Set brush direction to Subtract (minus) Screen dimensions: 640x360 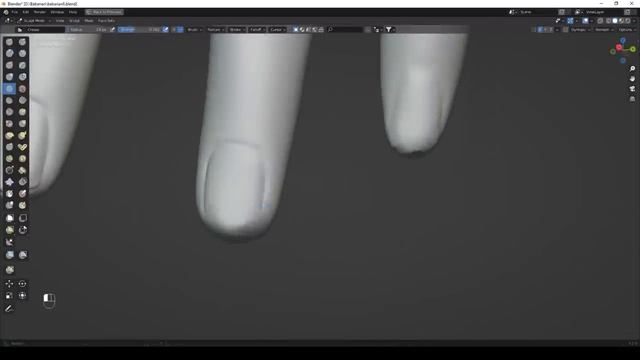tap(180, 29)
